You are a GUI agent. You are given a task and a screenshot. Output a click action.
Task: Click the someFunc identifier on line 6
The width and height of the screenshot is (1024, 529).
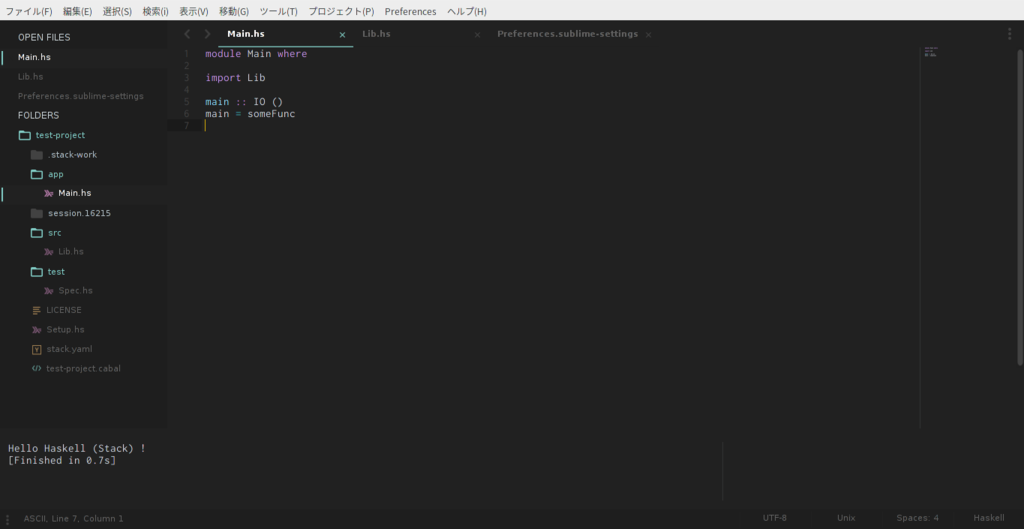tap(271, 114)
